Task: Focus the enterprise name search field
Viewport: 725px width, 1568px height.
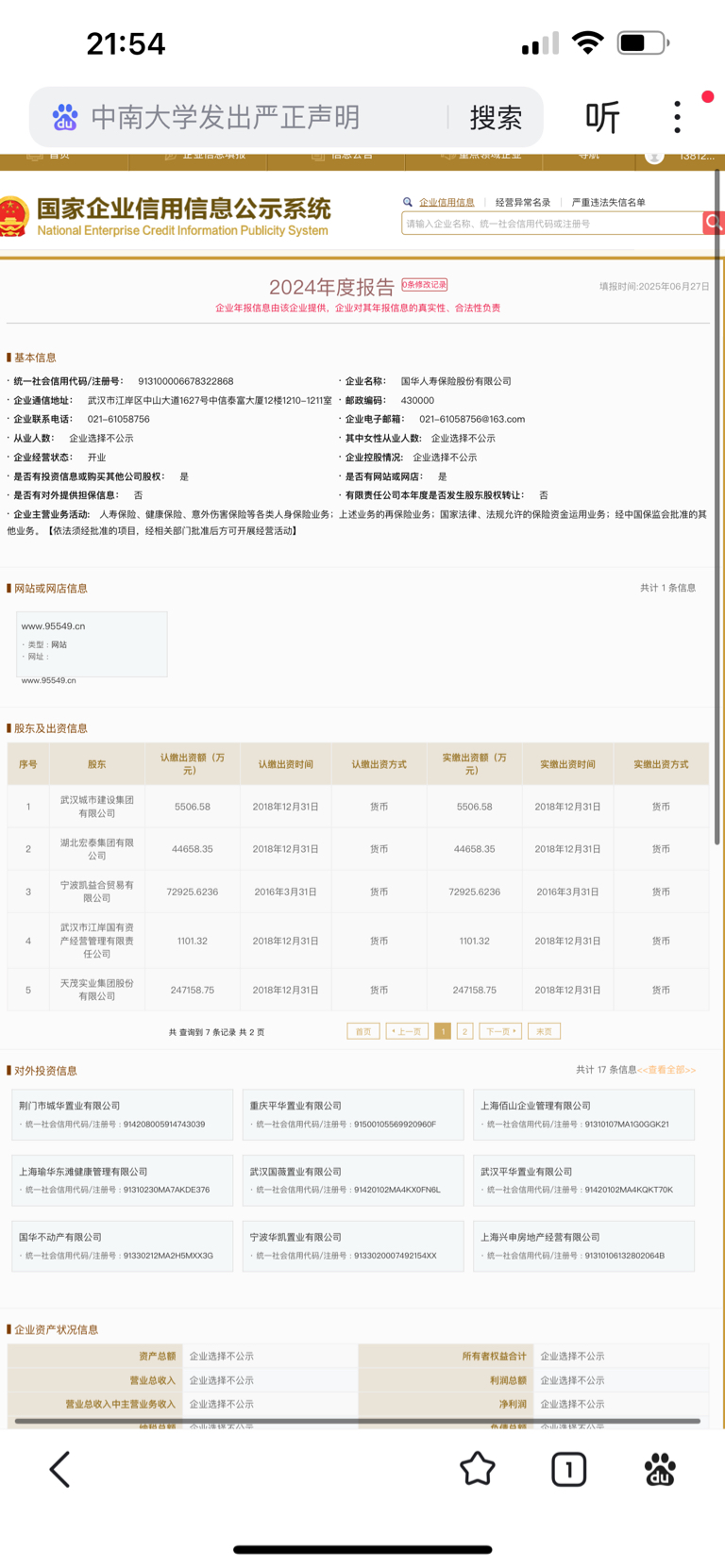Action: [x=552, y=224]
